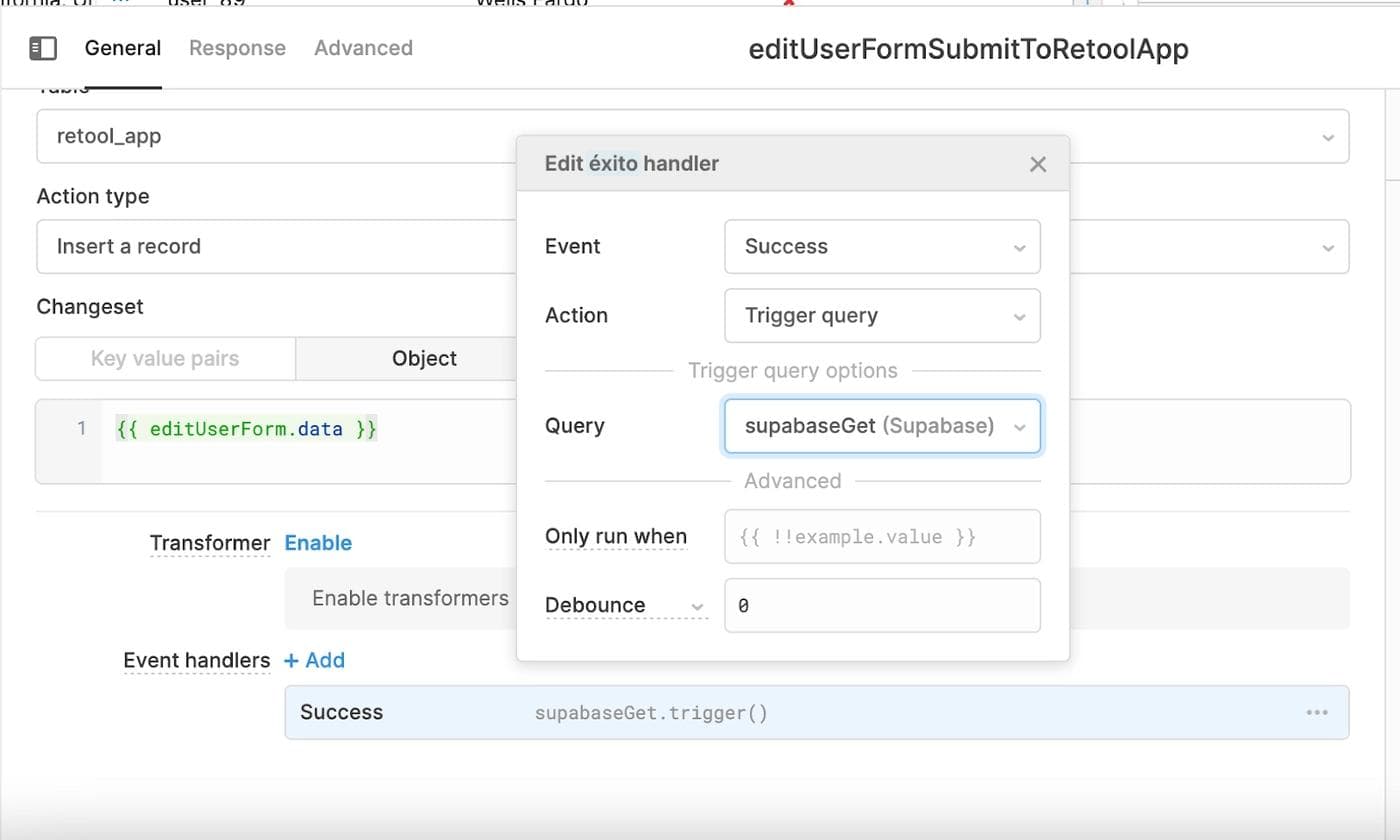
Task: Open the Success handler three-dot menu
Action: tap(1316, 712)
